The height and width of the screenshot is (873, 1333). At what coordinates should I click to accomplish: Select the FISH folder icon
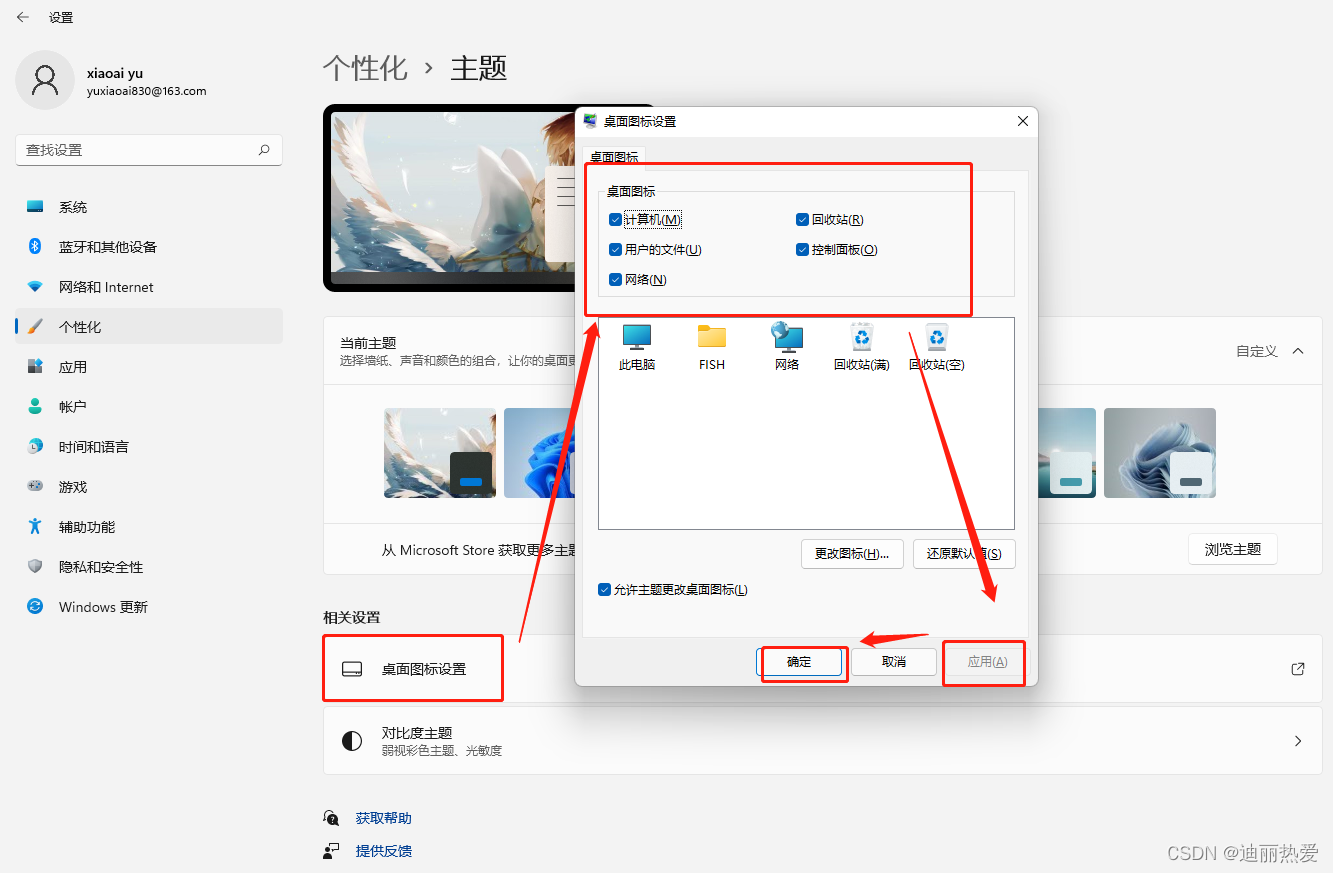[712, 347]
